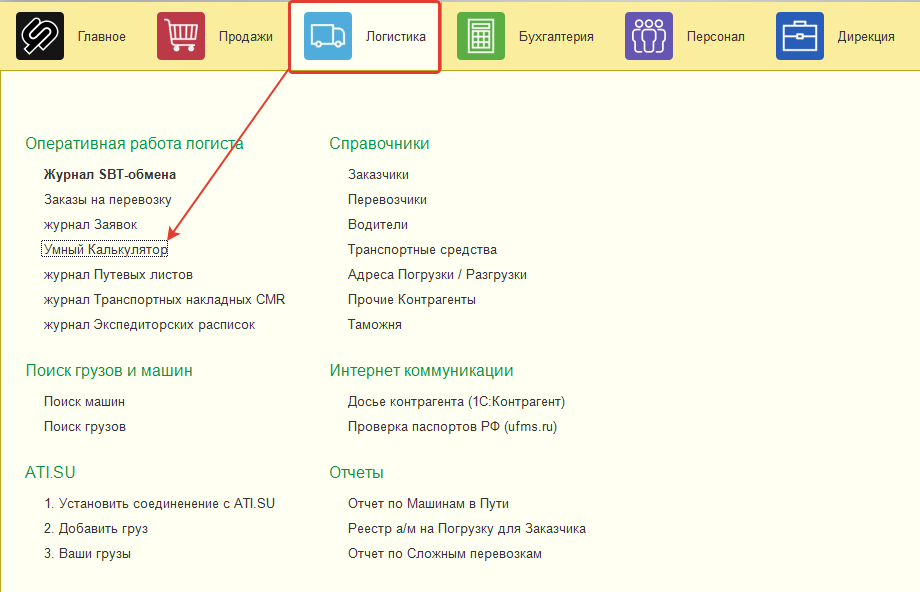Open Прочие Контрагенты directory
920x592 pixels.
point(411,300)
